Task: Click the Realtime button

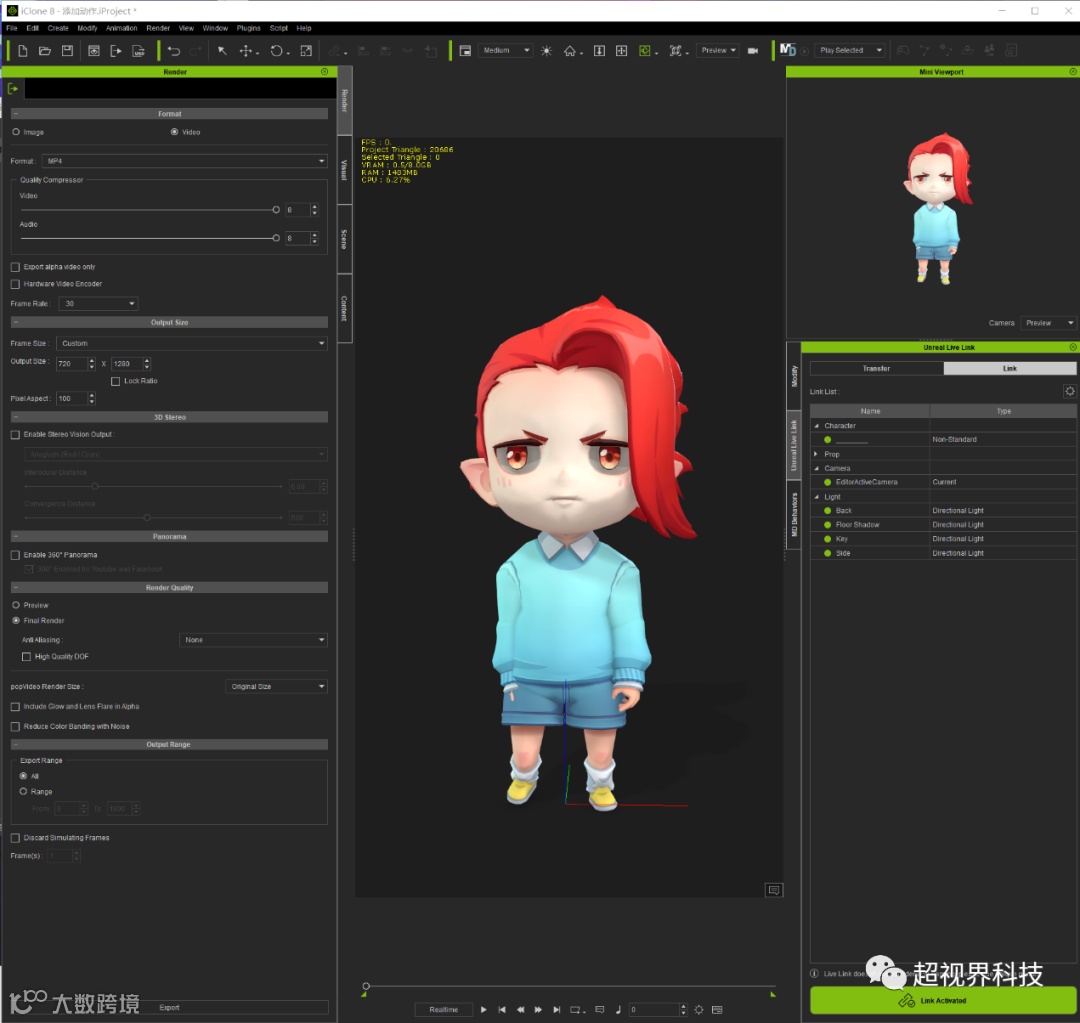Action: pyautogui.click(x=444, y=1010)
